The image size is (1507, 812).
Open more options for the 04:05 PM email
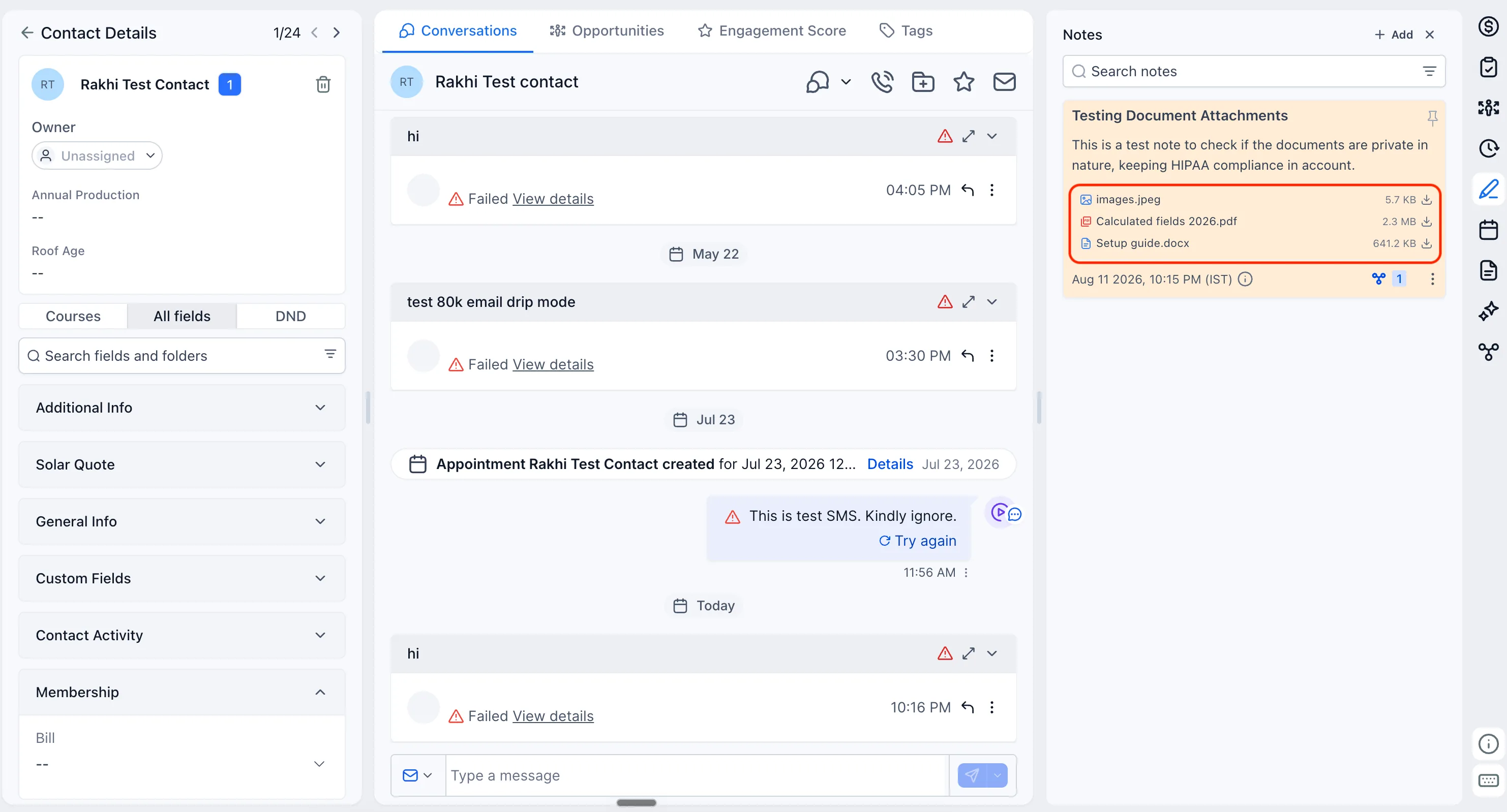tap(991, 190)
